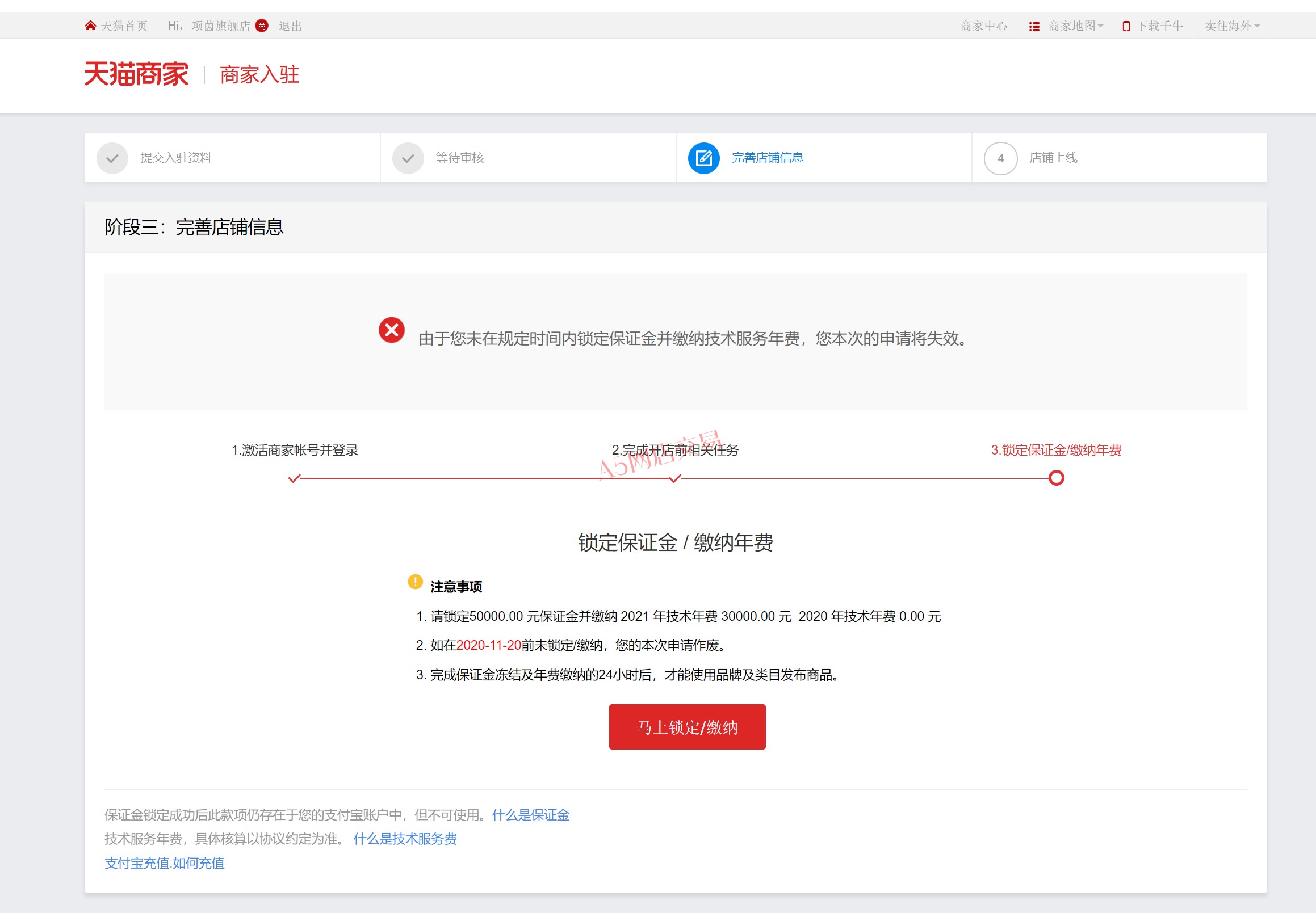Click the blue edit icon for 完善店铺信息
Image resolution: width=1316 pixels, height=913 pixels.
pos(703,158)
